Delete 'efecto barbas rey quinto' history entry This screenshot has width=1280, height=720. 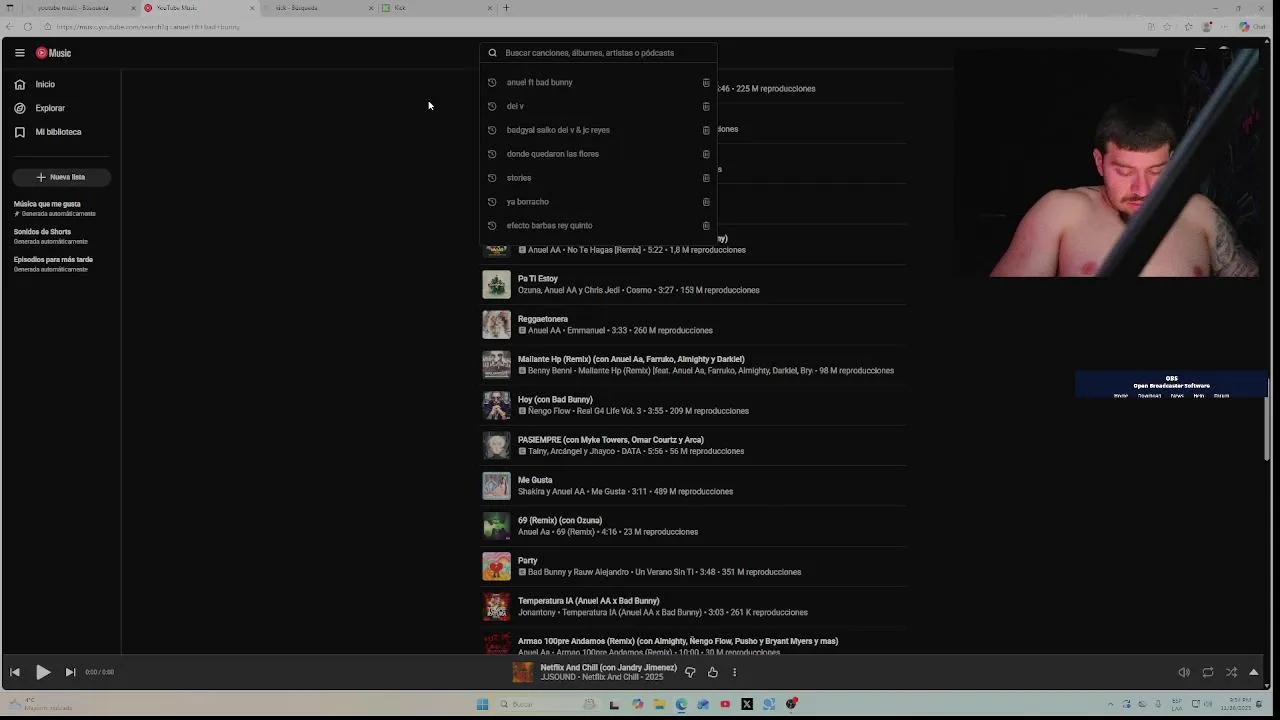click(706, 226)
